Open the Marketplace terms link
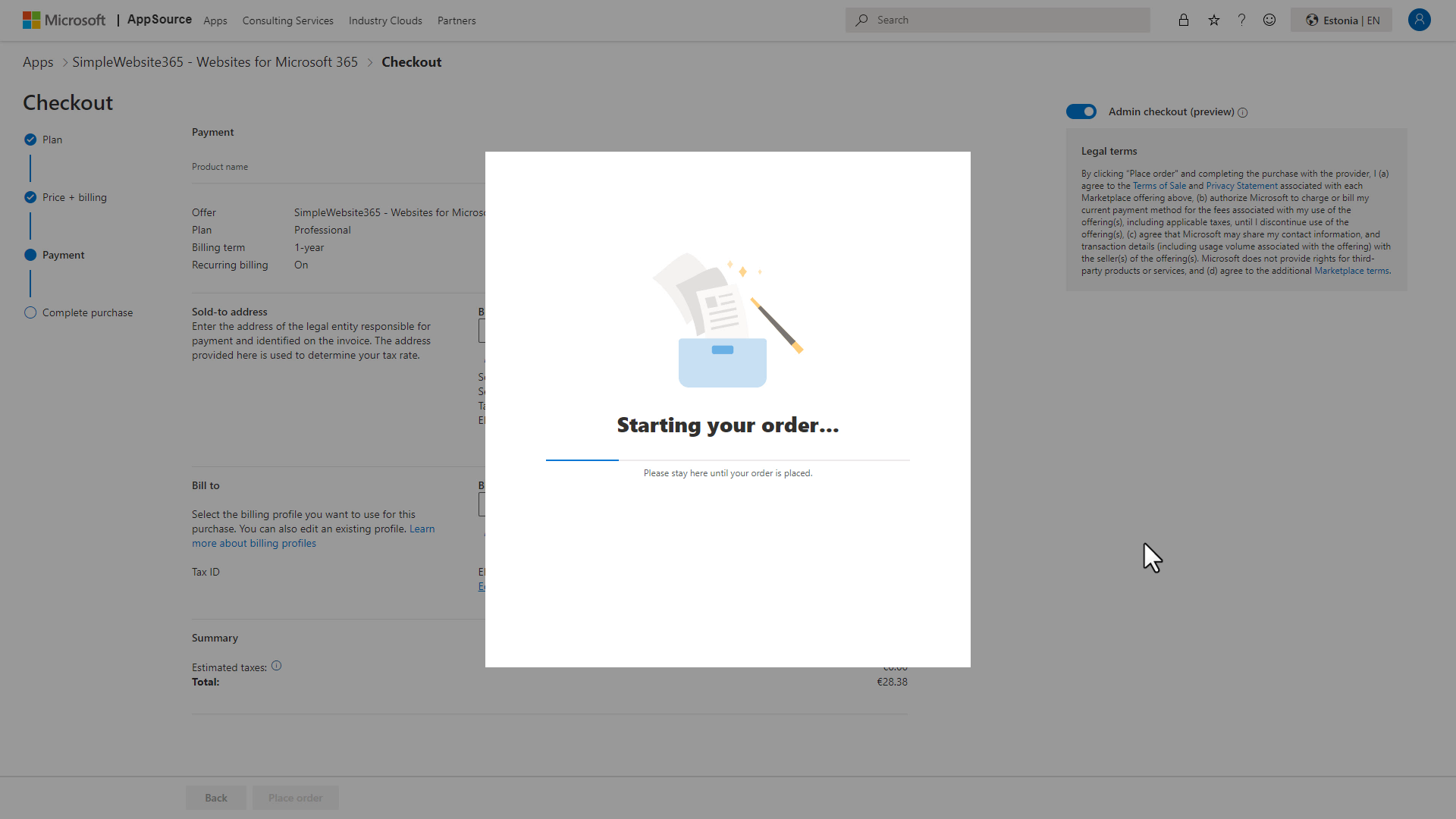 (x=1351, y=271)
